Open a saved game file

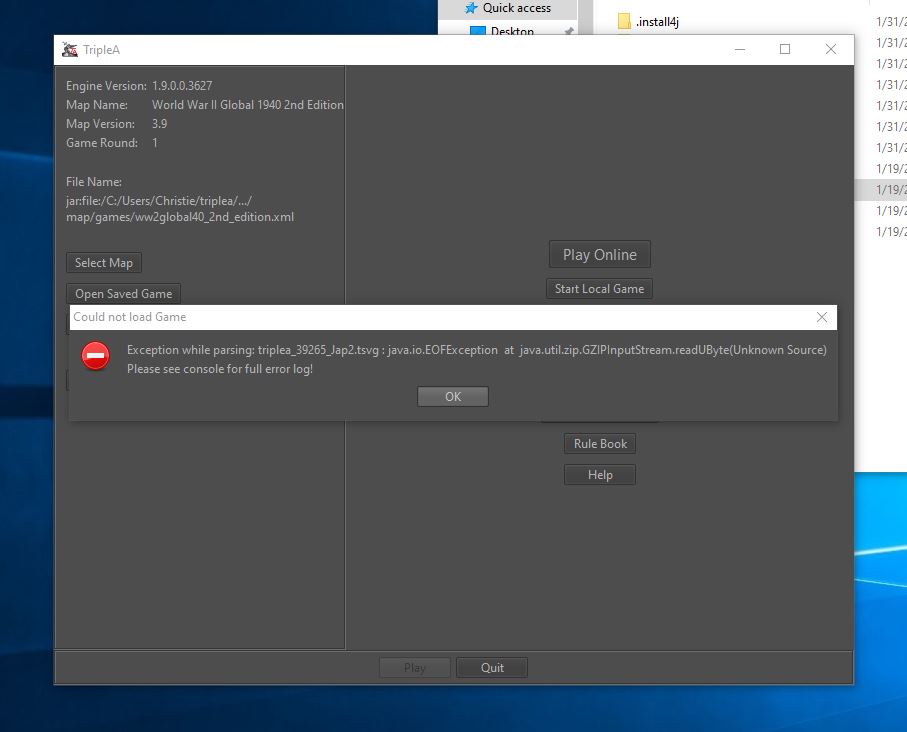[124, 294]
